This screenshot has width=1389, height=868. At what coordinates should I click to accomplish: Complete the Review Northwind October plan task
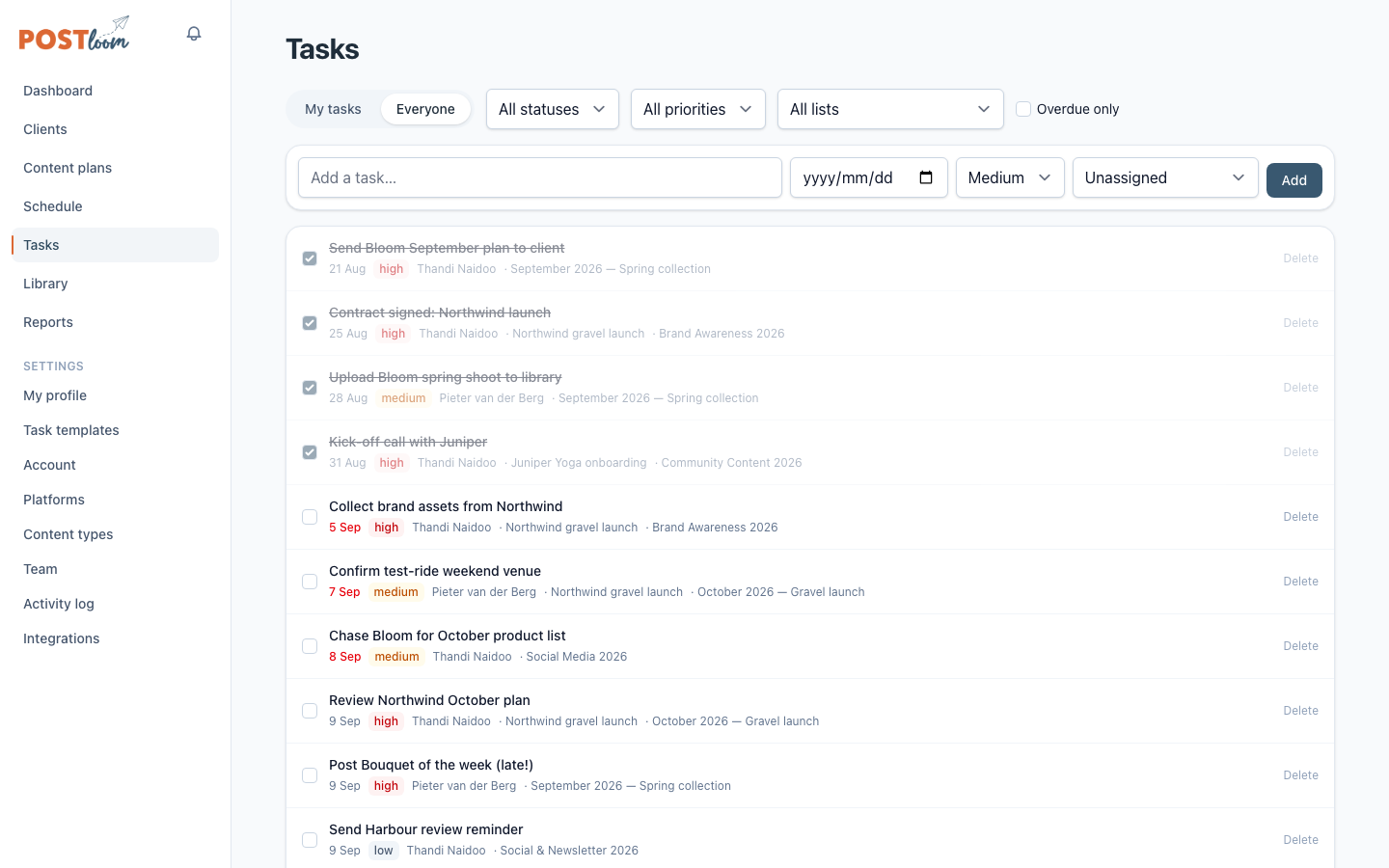click(x=310, y=711)
